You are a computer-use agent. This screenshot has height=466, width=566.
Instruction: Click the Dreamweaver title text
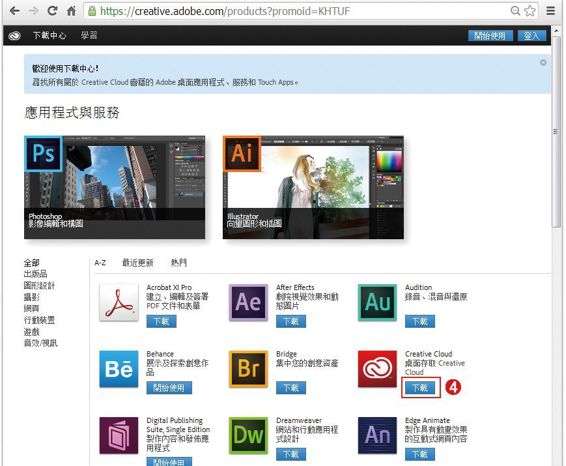point(299,421)
